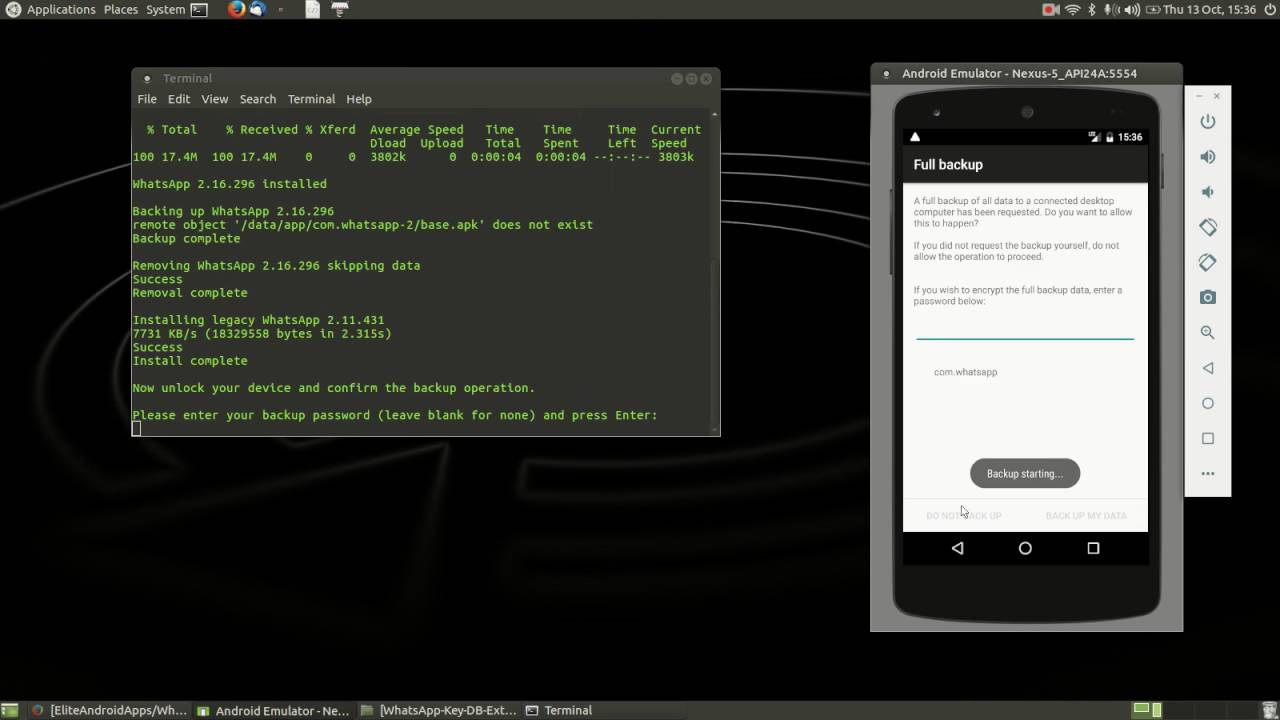This screenshot has width=1280, height=720.
Task: Tap the Android navigation bar Back button
Action: pos(957,548)
